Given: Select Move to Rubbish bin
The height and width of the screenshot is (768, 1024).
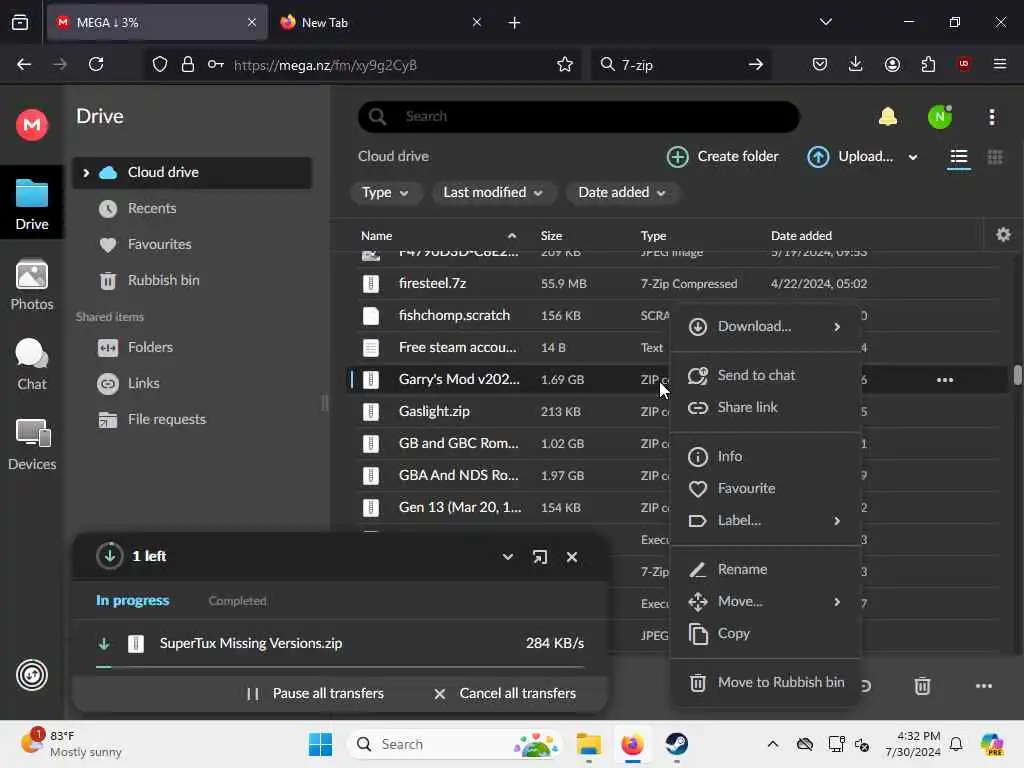Looking at the screenshot, I should (765, 682).
